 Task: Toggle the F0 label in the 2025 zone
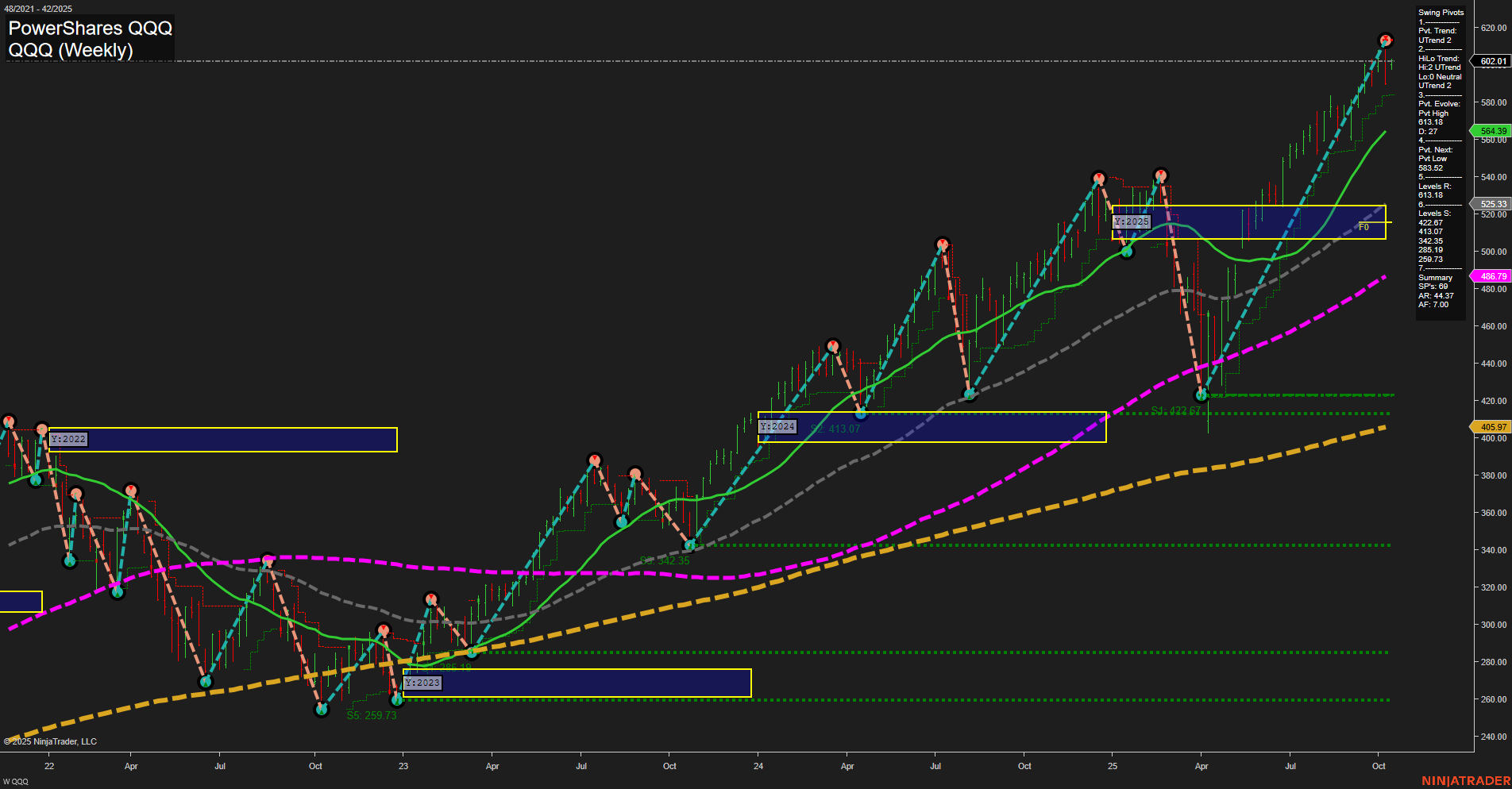click(1363, 226)
